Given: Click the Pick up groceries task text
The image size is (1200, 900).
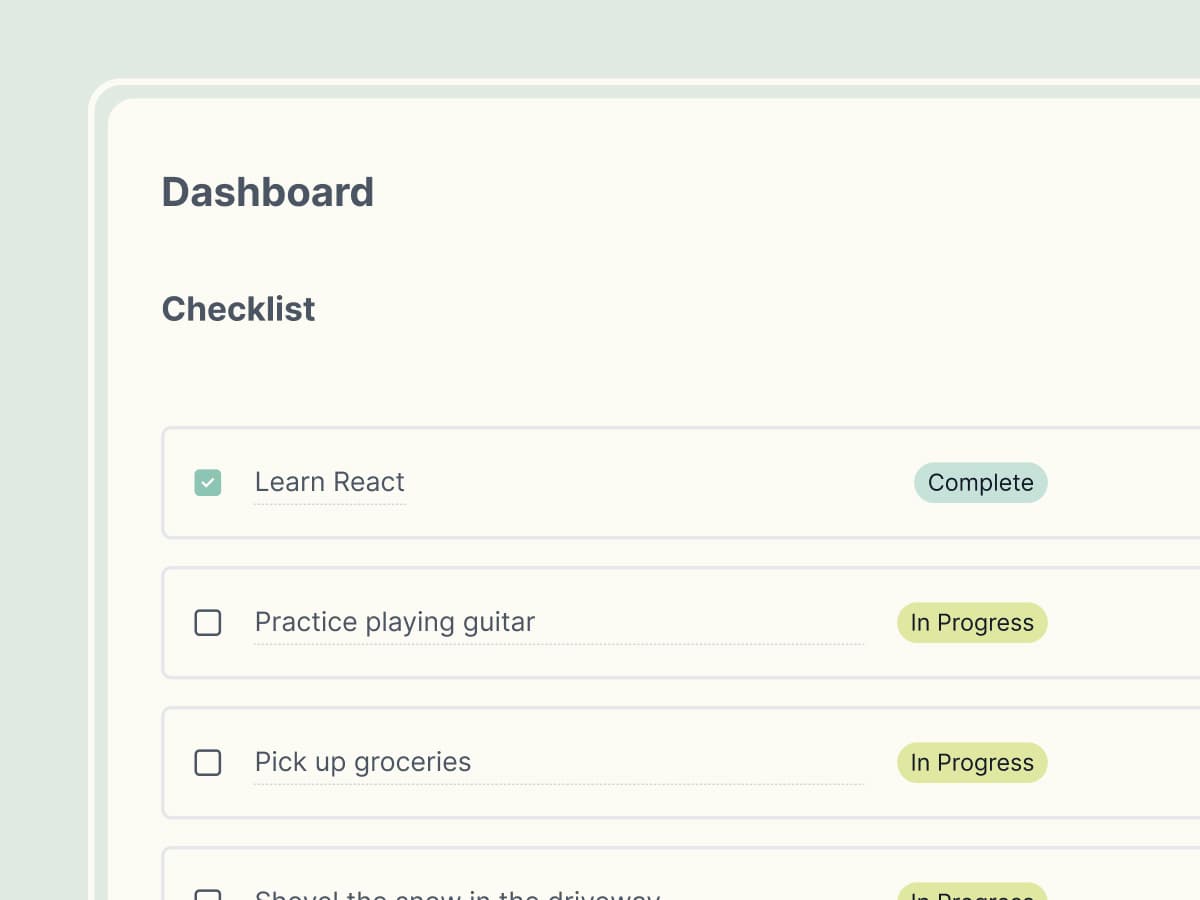Looking at the screenshot, I should click(362, 762).
